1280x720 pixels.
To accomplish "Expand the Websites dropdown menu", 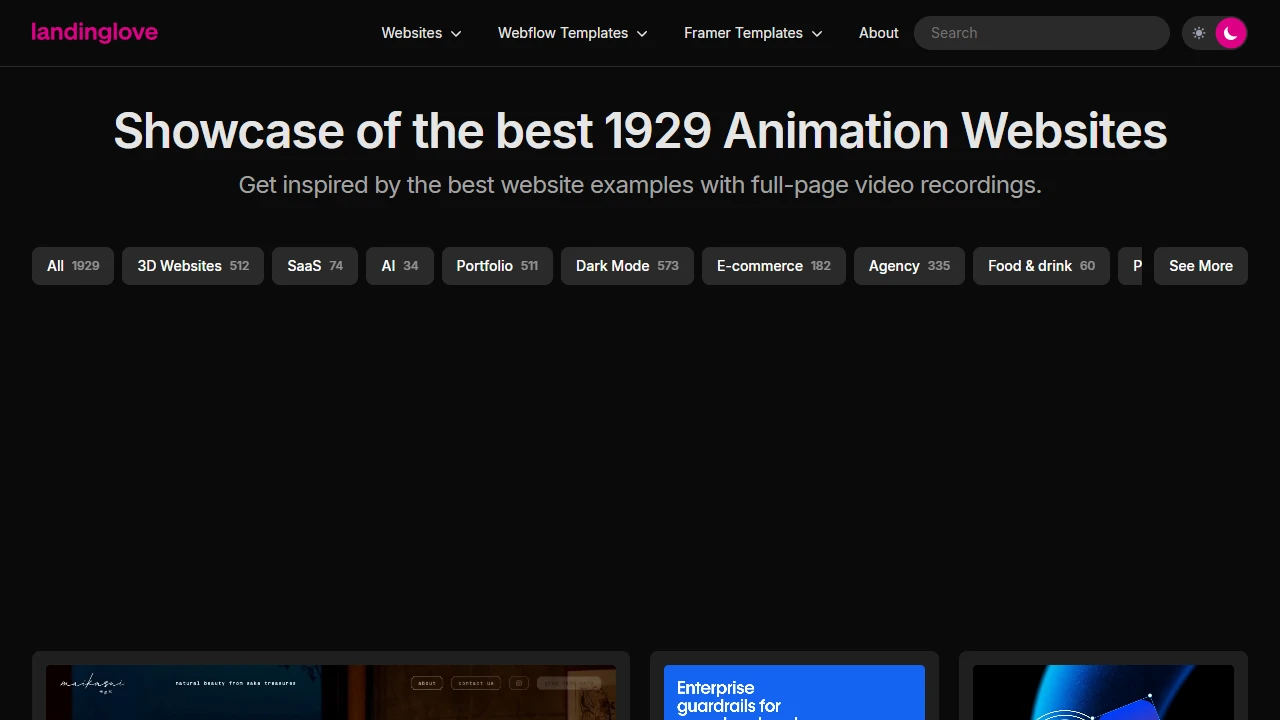I will click(x=421, y=33).
